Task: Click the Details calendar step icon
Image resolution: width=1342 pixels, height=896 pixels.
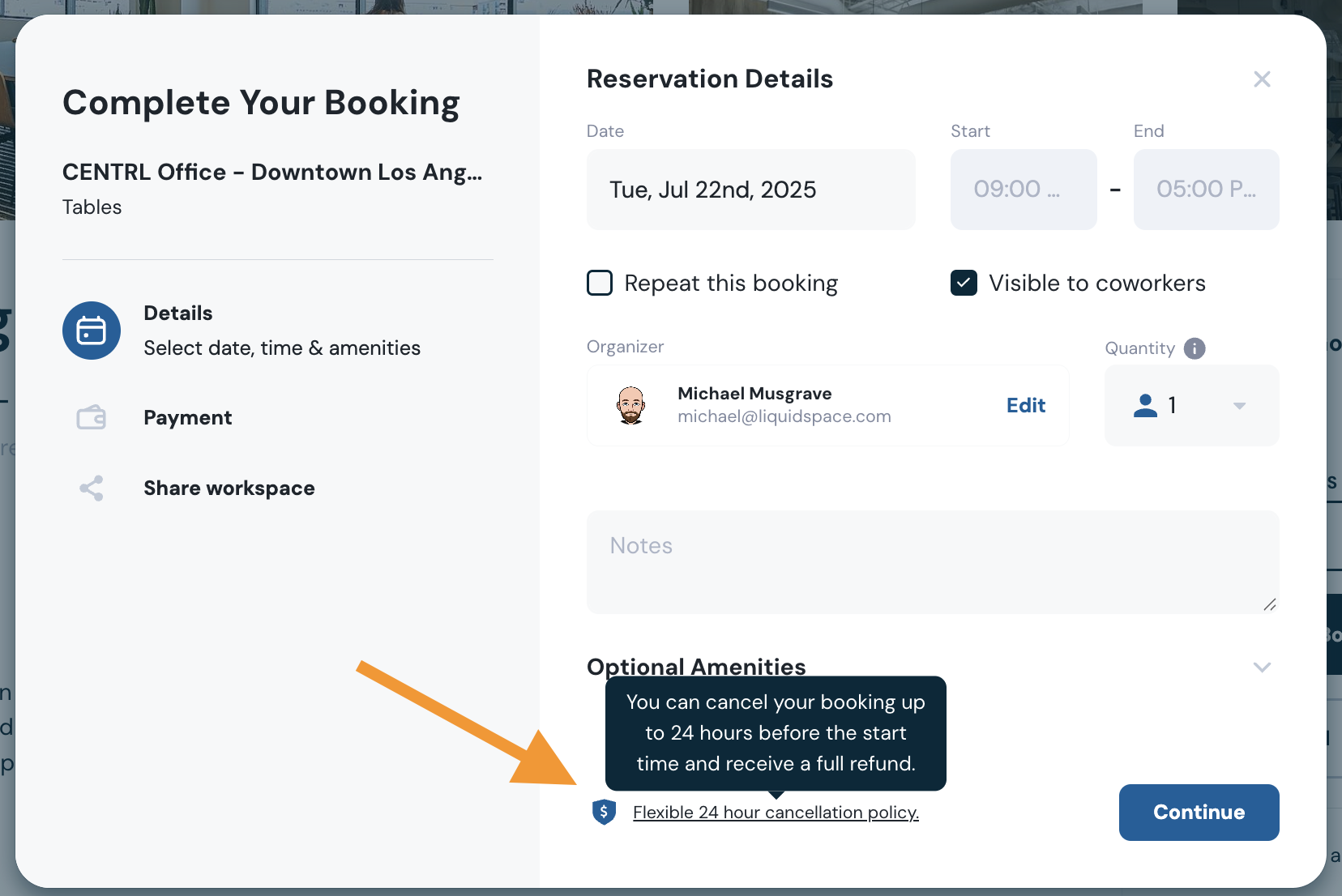Action: pos(92,331)
